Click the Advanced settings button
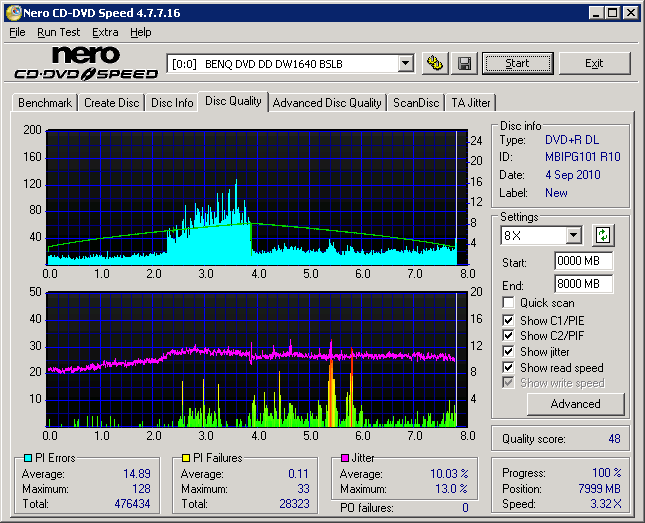Screen dimensions: 645x523 point(575,404)
